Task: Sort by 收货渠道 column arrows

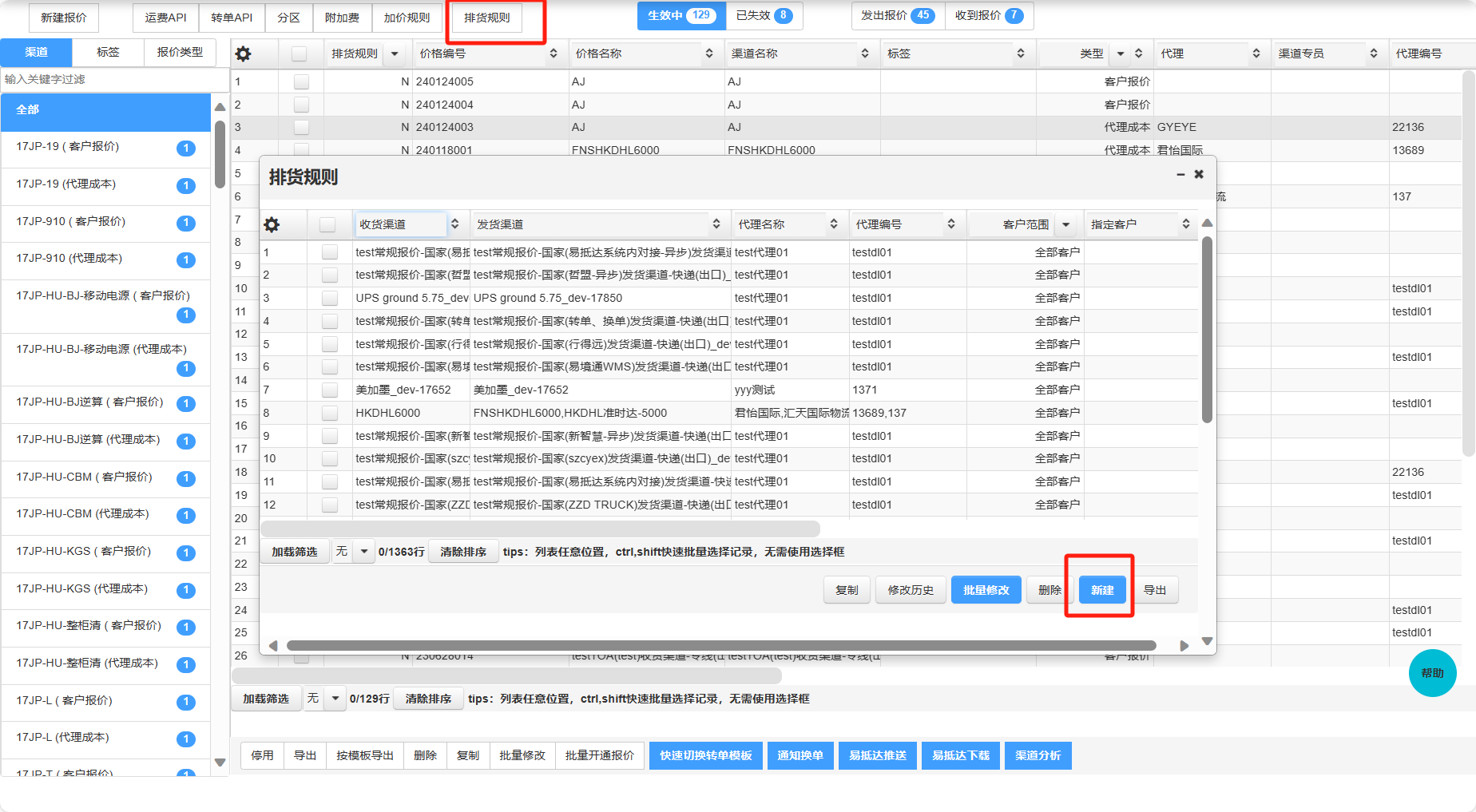Action: pyautogui.click(x=455, y=224)
